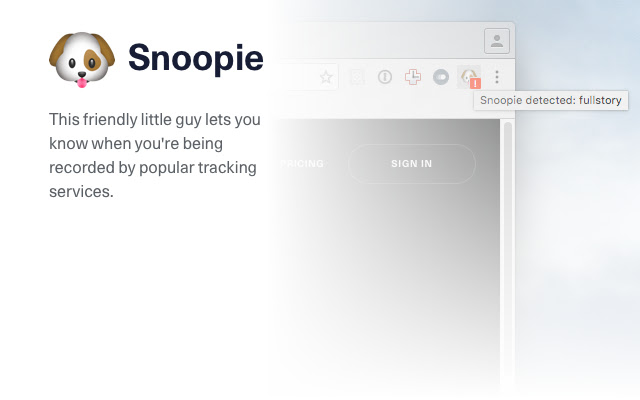Image resolution: width=640 pixels, height=400 pixels.
Task: Open the browser three-dot menu
Action: coord(497,77)
